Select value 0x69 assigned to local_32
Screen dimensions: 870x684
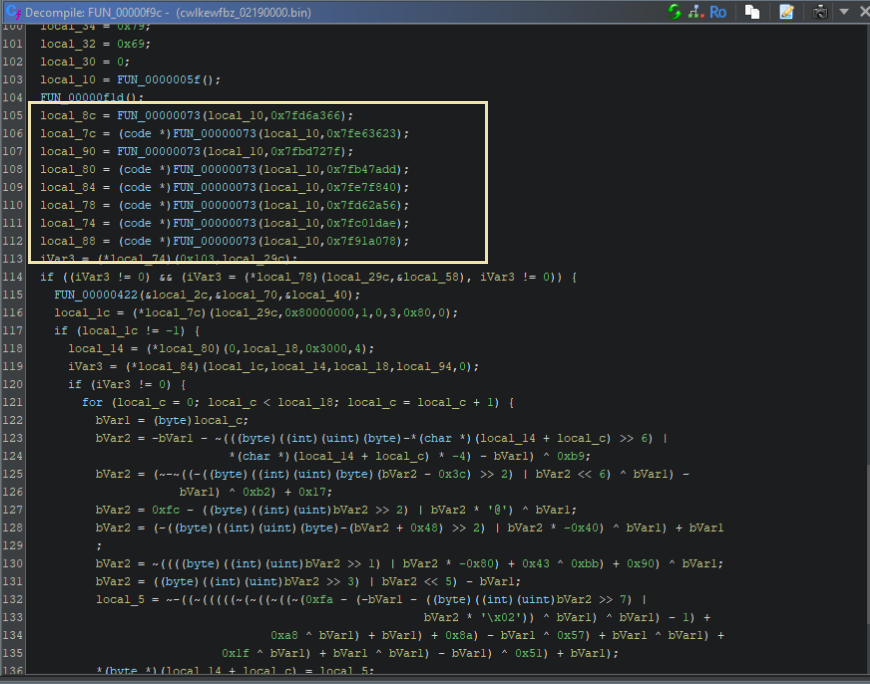131,44
